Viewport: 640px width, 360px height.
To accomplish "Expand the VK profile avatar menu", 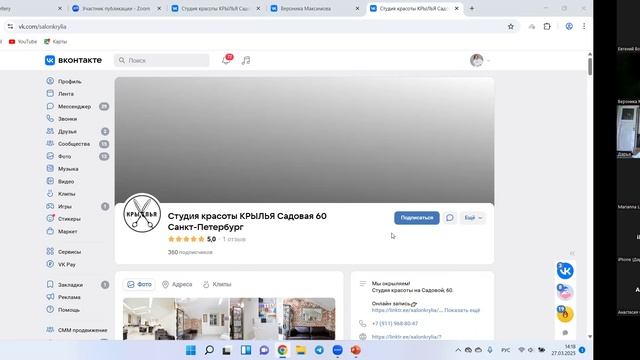I will point(480,60).
